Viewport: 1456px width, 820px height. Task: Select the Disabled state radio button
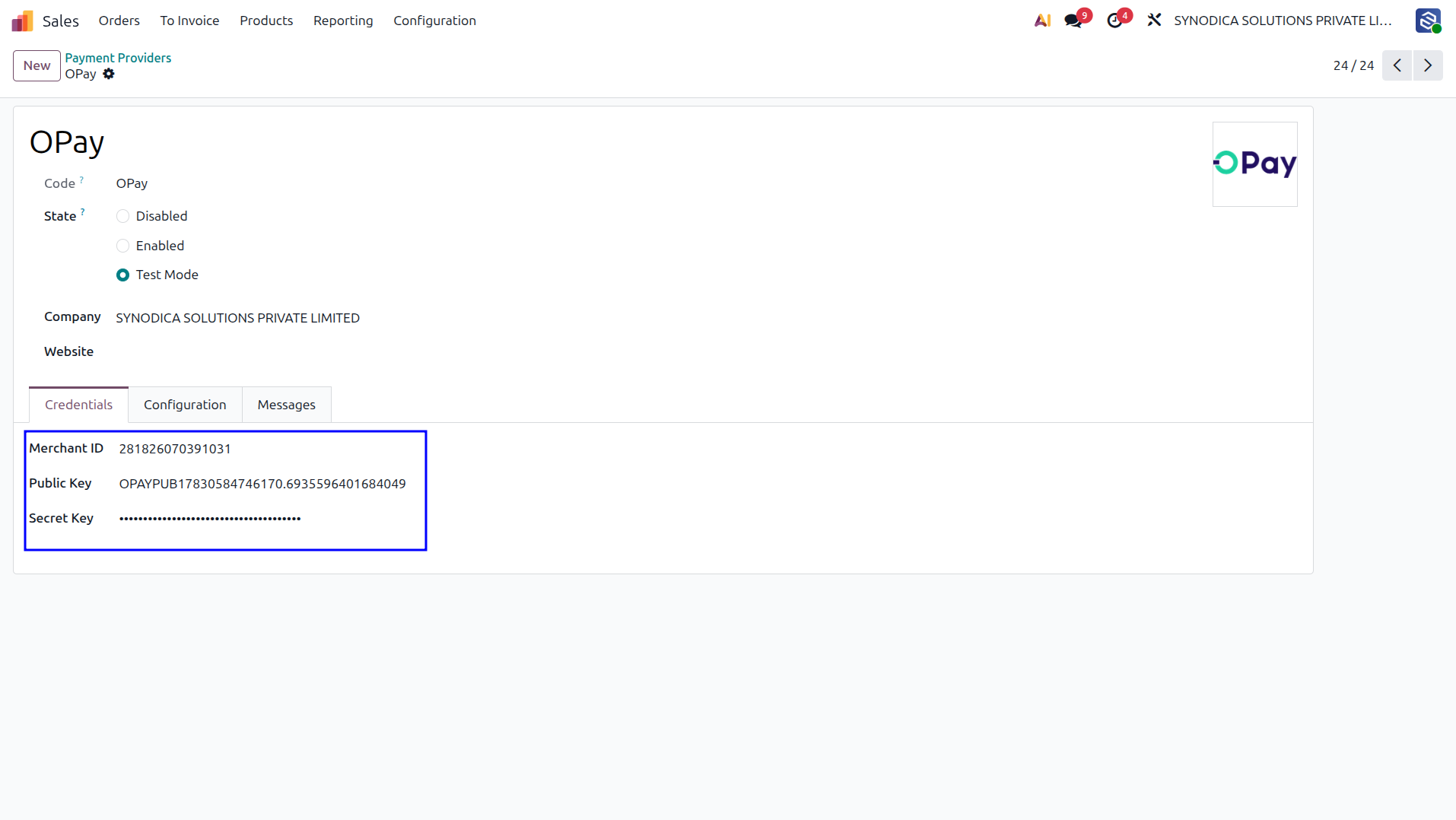[122, 216]
